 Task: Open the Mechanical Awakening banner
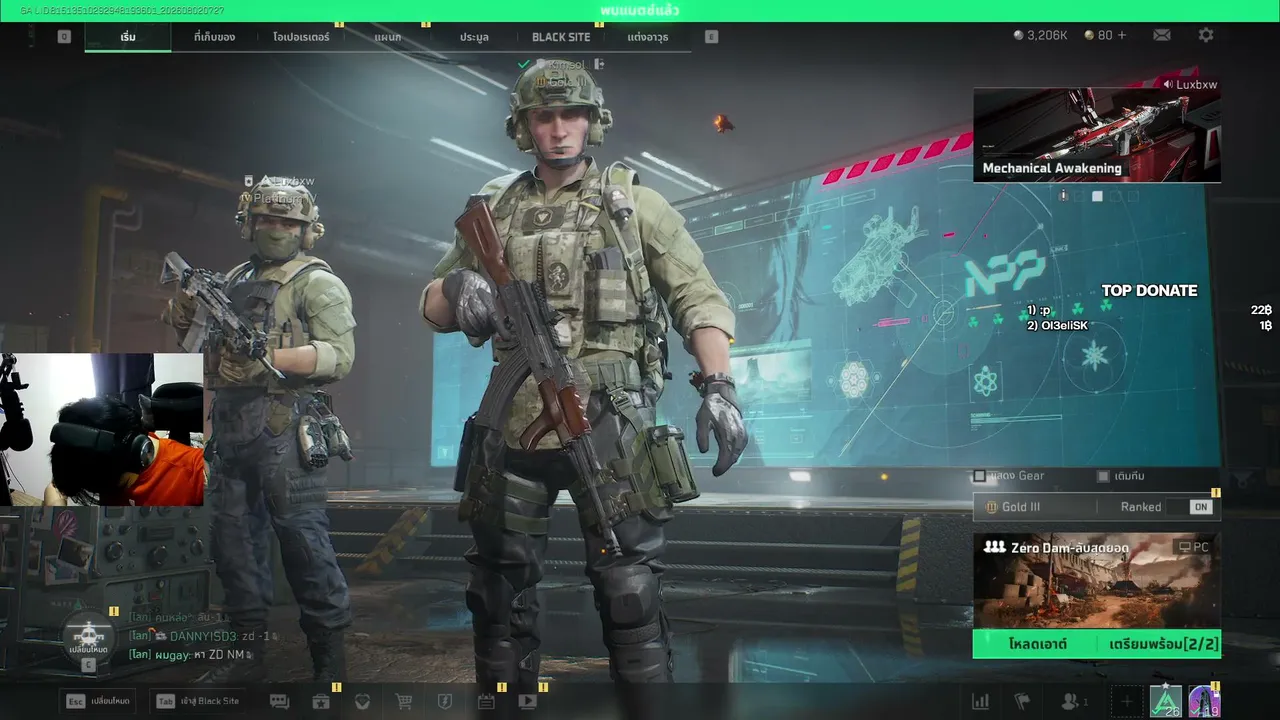1097,135
